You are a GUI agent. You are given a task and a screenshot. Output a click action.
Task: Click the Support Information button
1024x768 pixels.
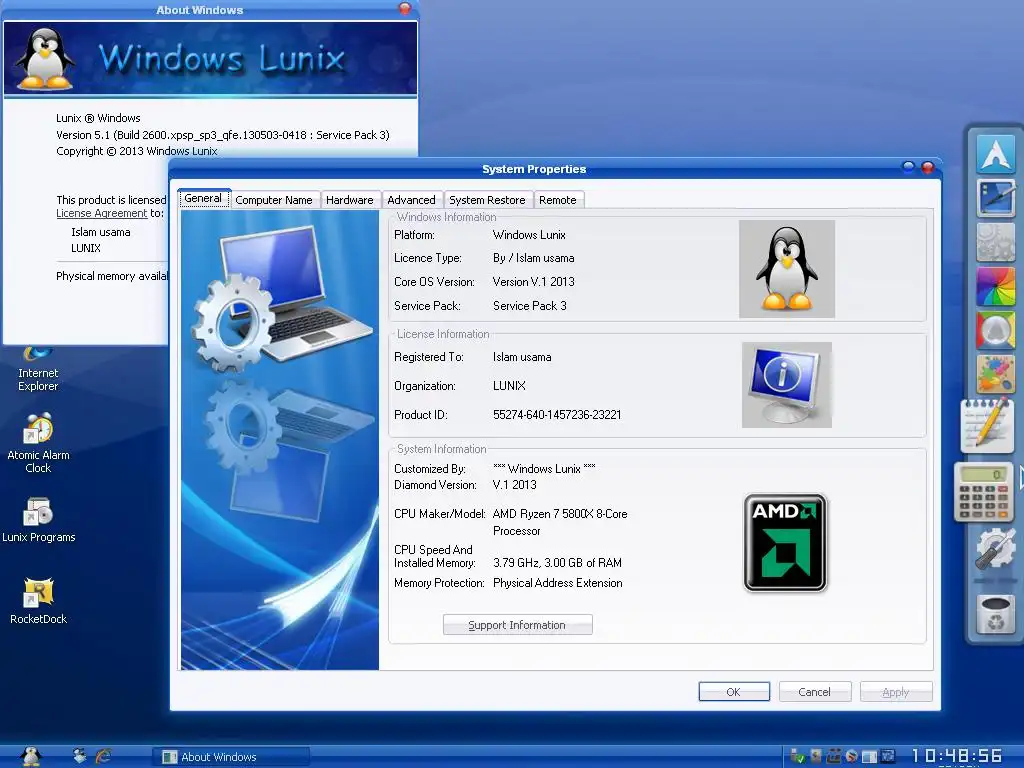(x=517, y=625)
